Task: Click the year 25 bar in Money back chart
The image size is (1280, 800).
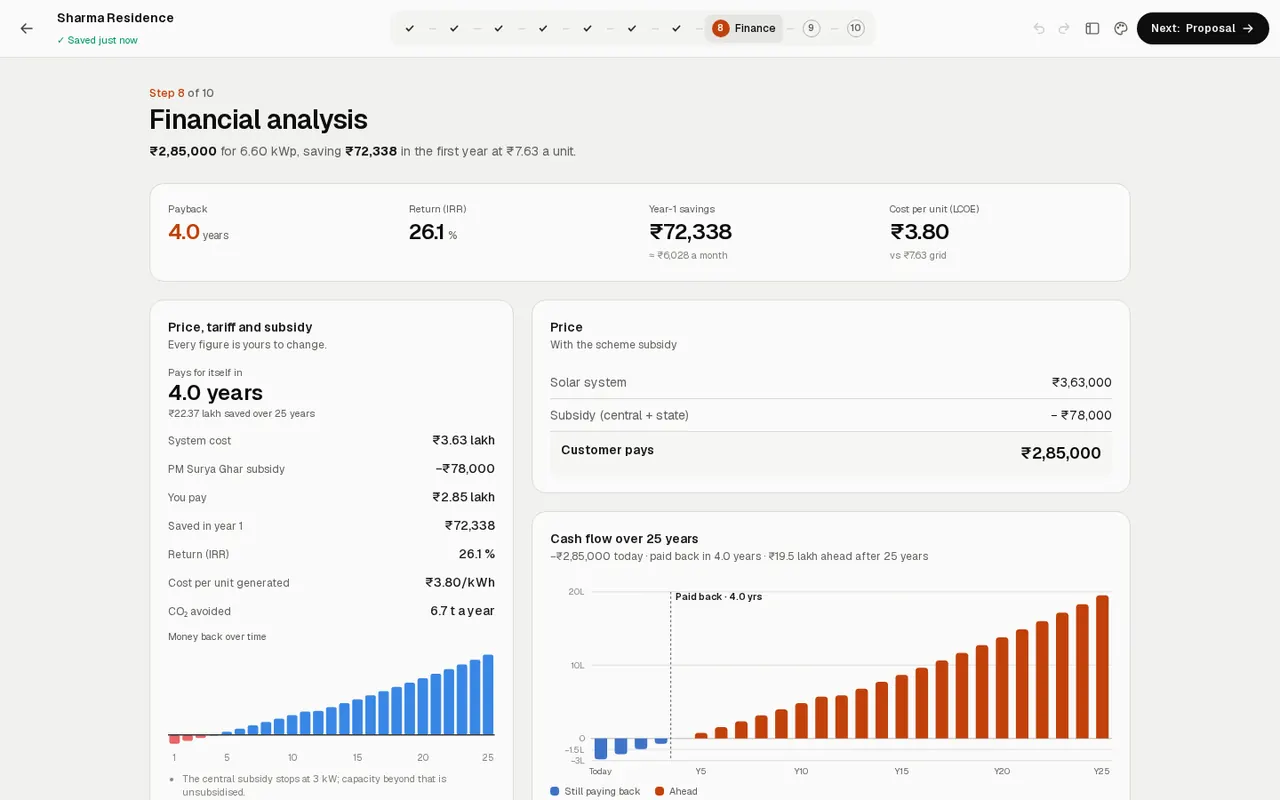Action: (x=488, y=695)
